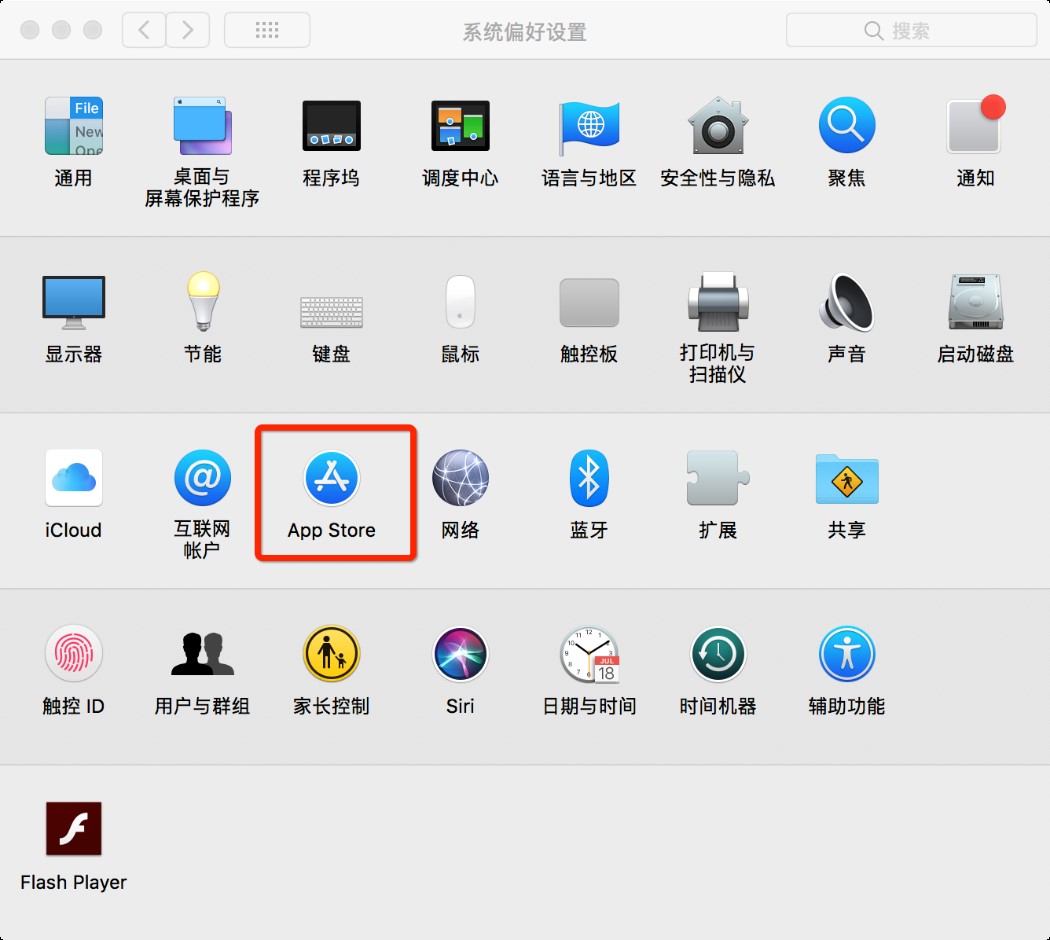
Task: Open 家长控制 parental controls
Action: click(x=331, y=655)
